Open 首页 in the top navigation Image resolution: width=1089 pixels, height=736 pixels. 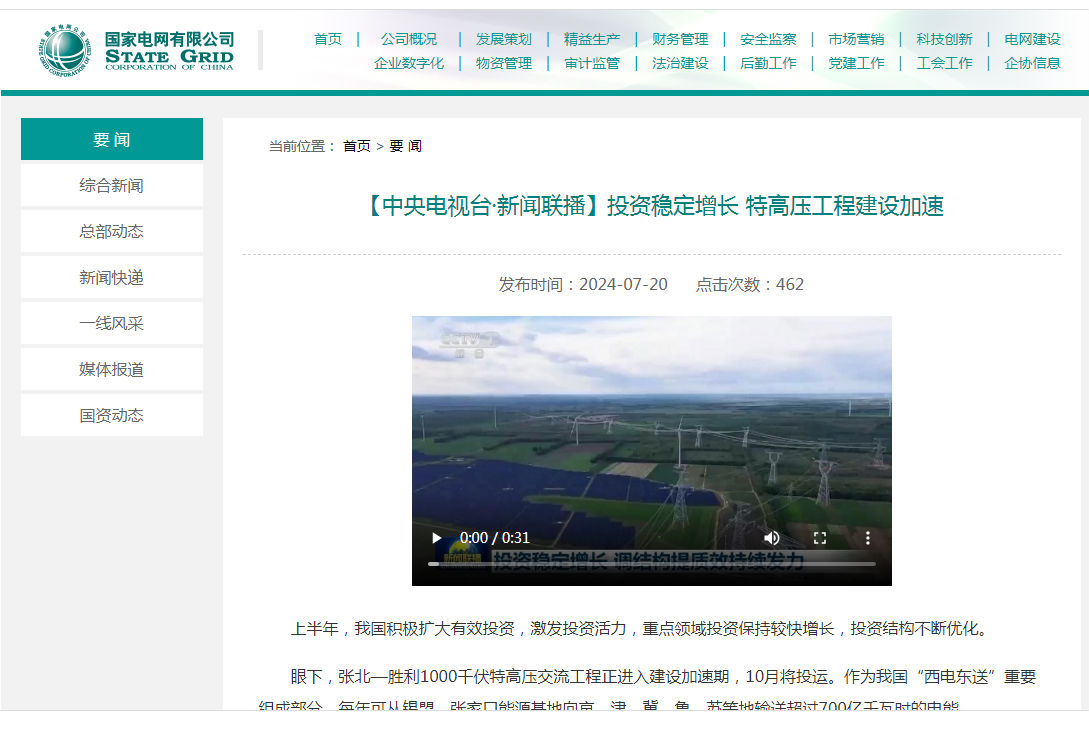pos(328,39)
